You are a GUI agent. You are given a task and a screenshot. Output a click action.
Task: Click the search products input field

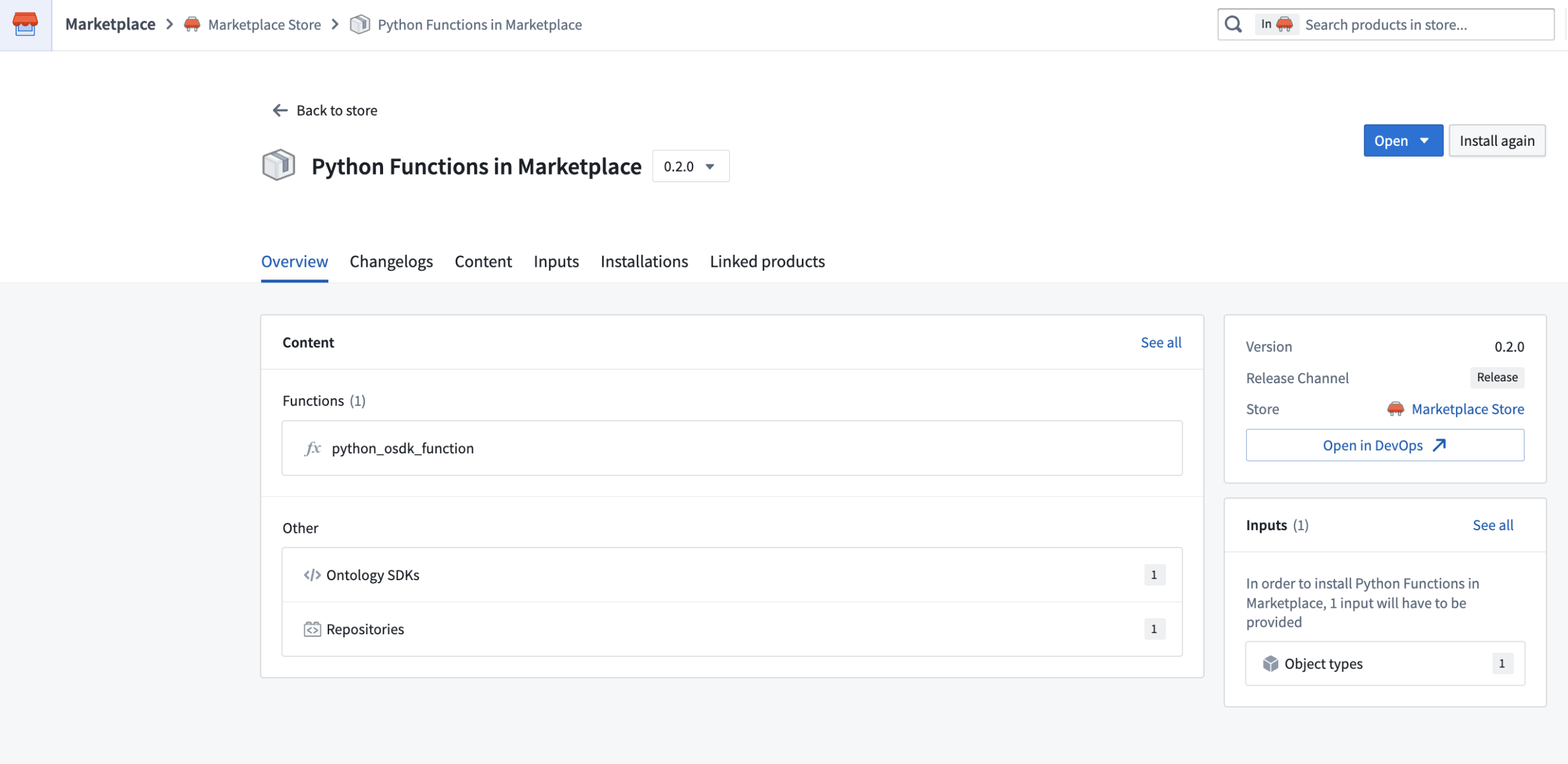tap(1414, 24)
